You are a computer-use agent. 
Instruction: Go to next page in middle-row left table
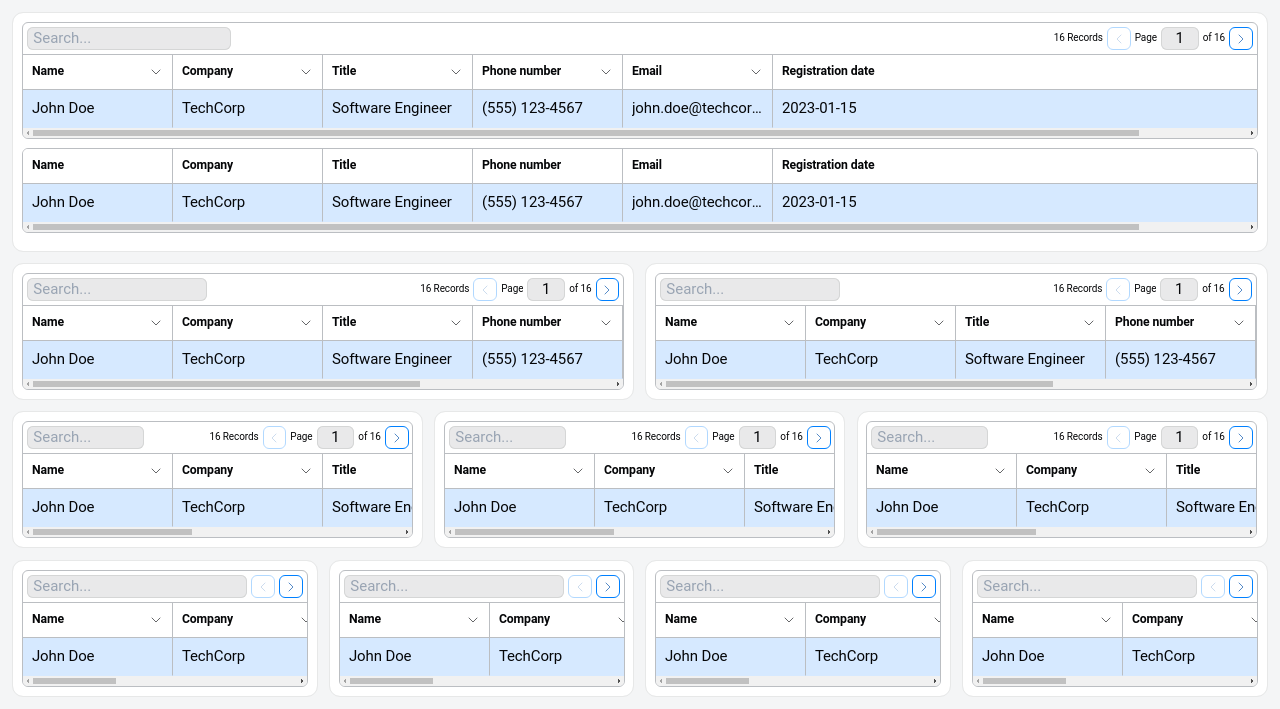click(x=607, y=289)
